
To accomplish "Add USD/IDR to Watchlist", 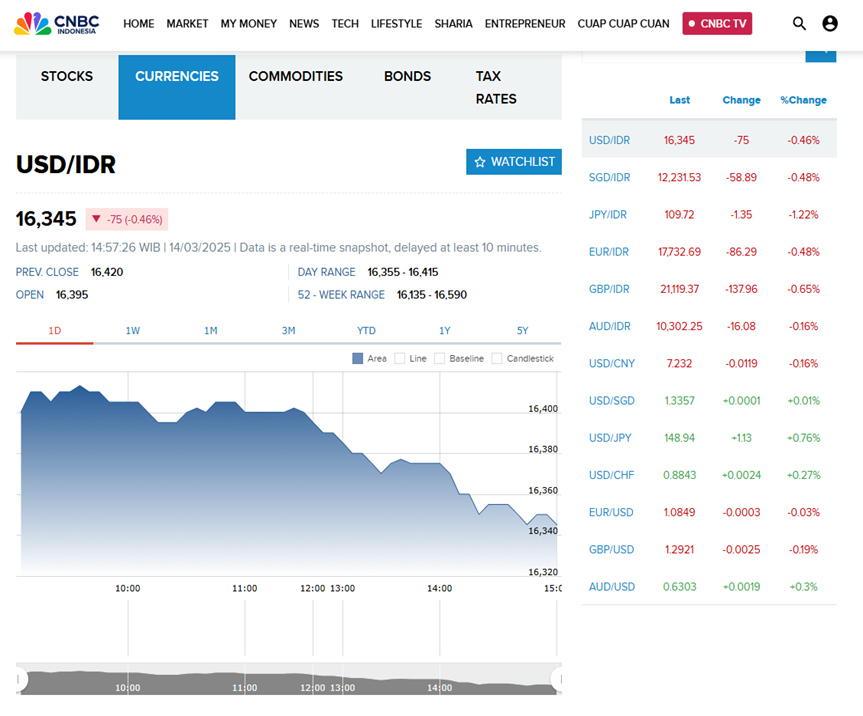I will click(514, 162).
